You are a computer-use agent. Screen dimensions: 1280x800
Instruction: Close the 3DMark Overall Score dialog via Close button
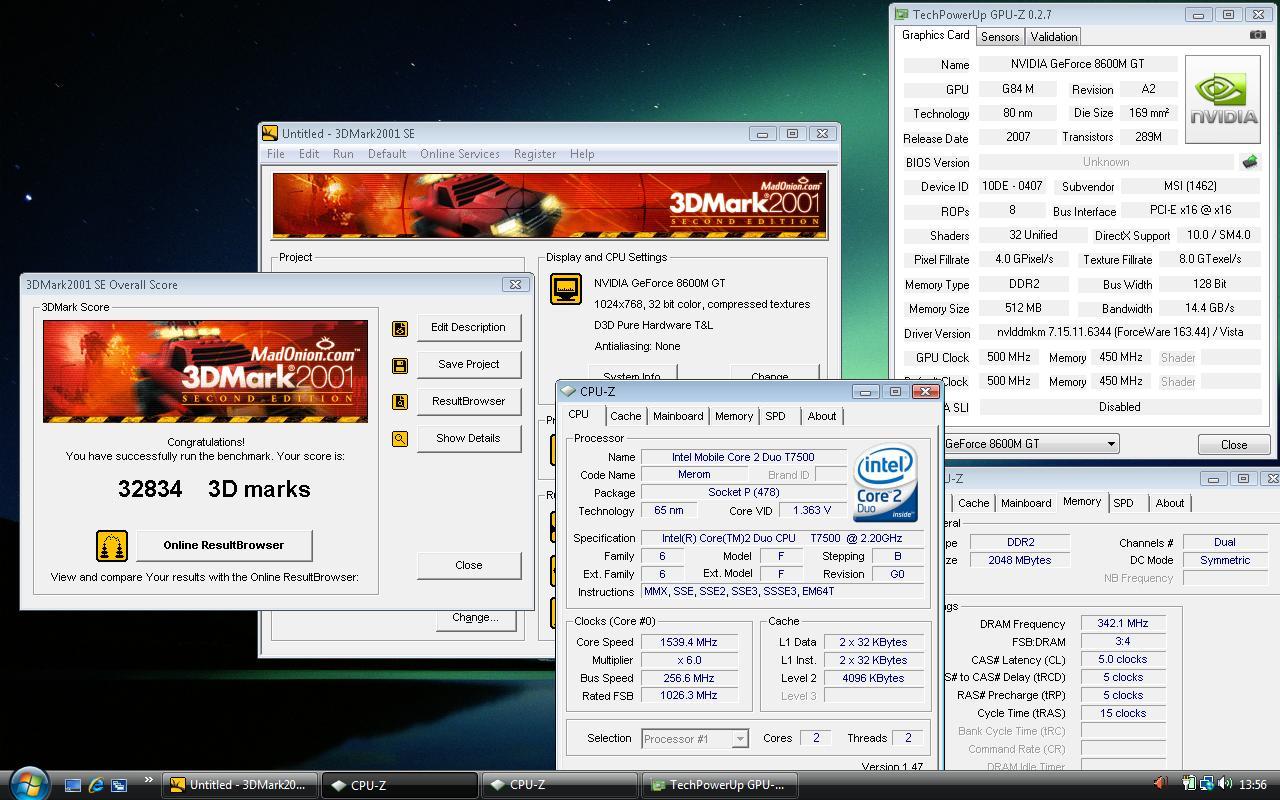tap(468, 566)
